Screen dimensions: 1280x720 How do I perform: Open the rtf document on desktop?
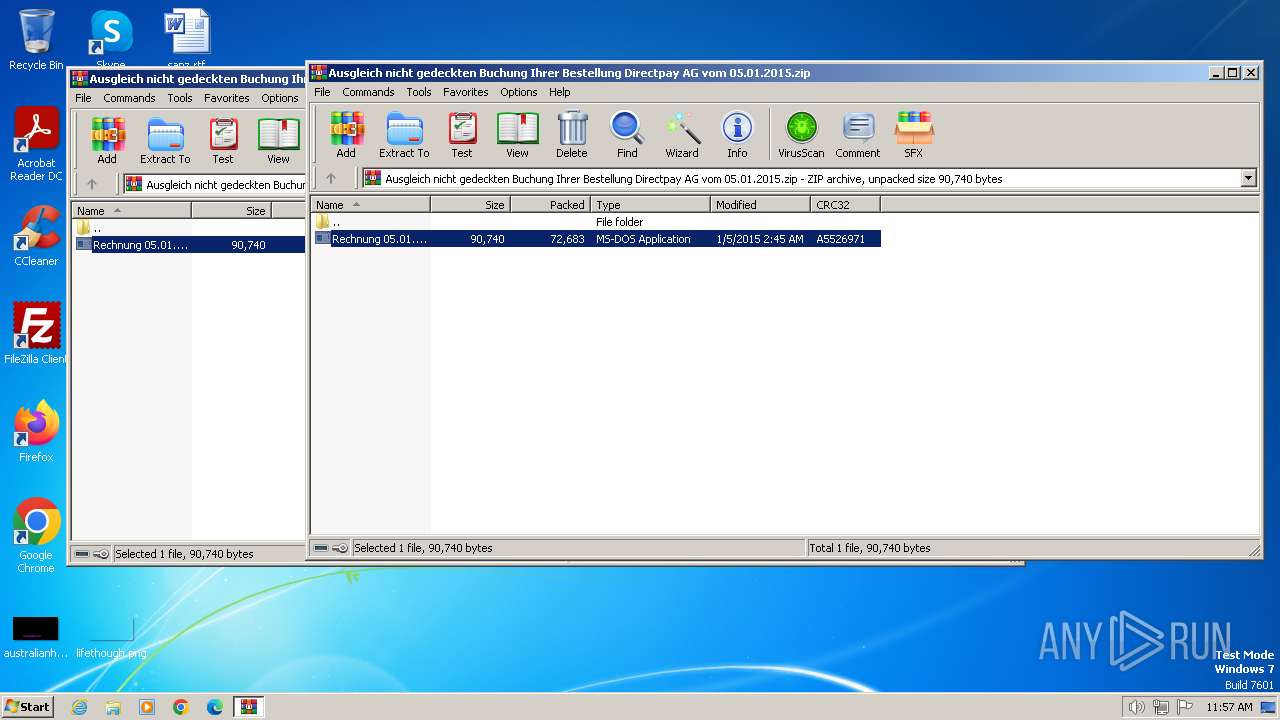[x=186, y=38]
